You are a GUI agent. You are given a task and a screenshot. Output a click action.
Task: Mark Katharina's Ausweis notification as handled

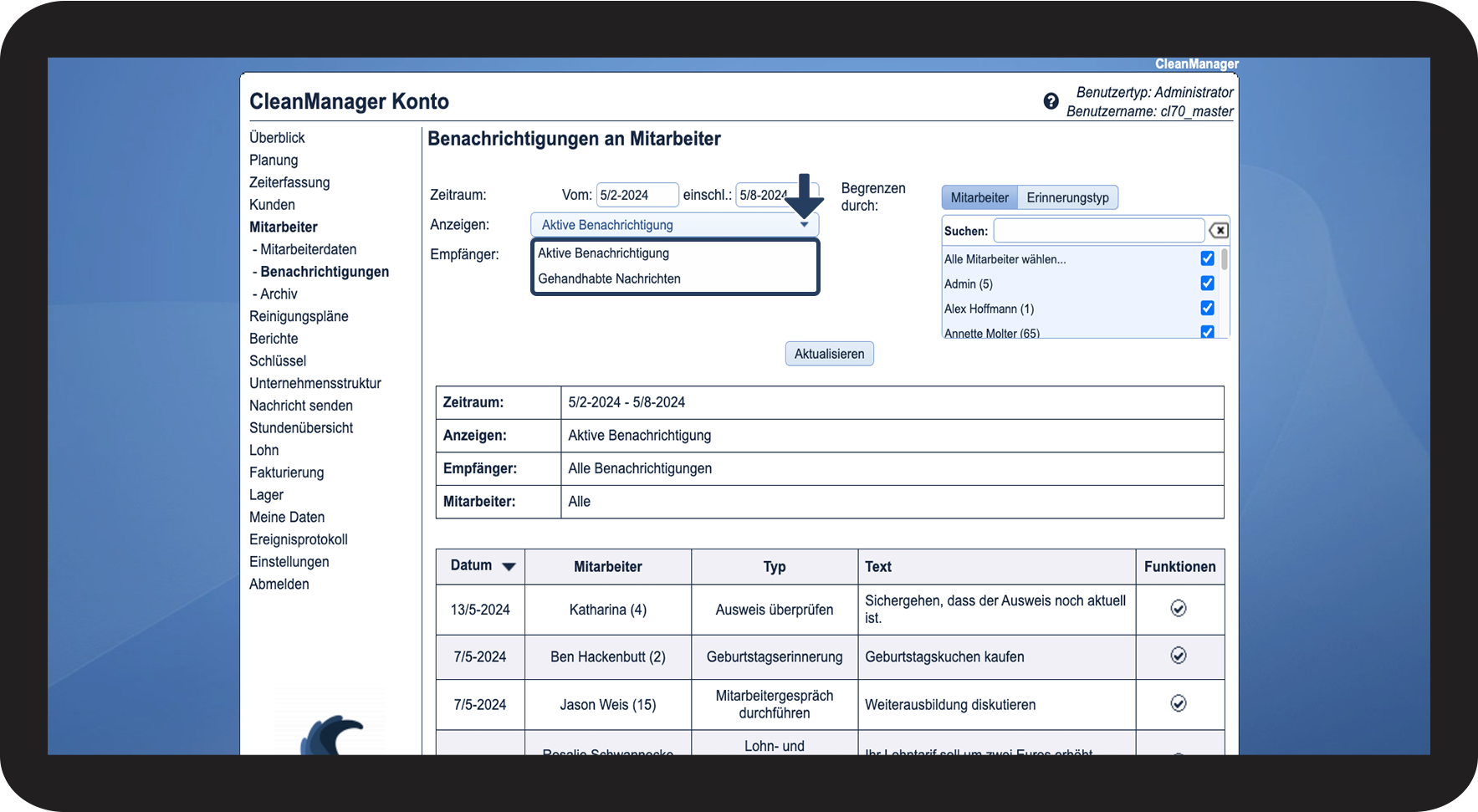[1179, 608]
